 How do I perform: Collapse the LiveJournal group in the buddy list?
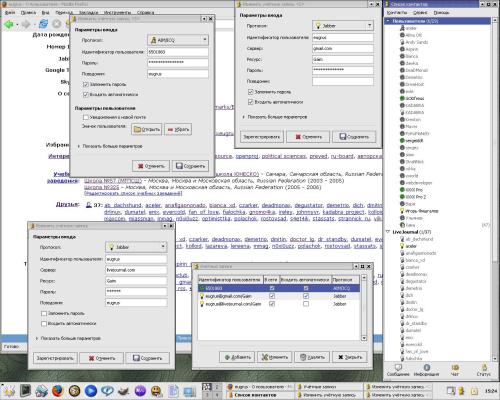point(388,232)
